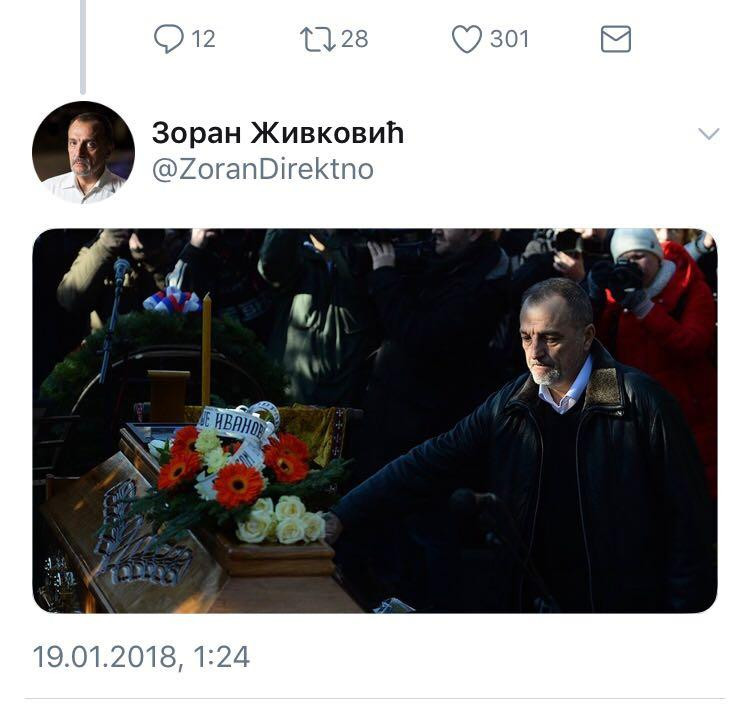The height and width of the screenshot is (714, 746).
Task: Expand the tweet options chevron
Action: [708, 134]
